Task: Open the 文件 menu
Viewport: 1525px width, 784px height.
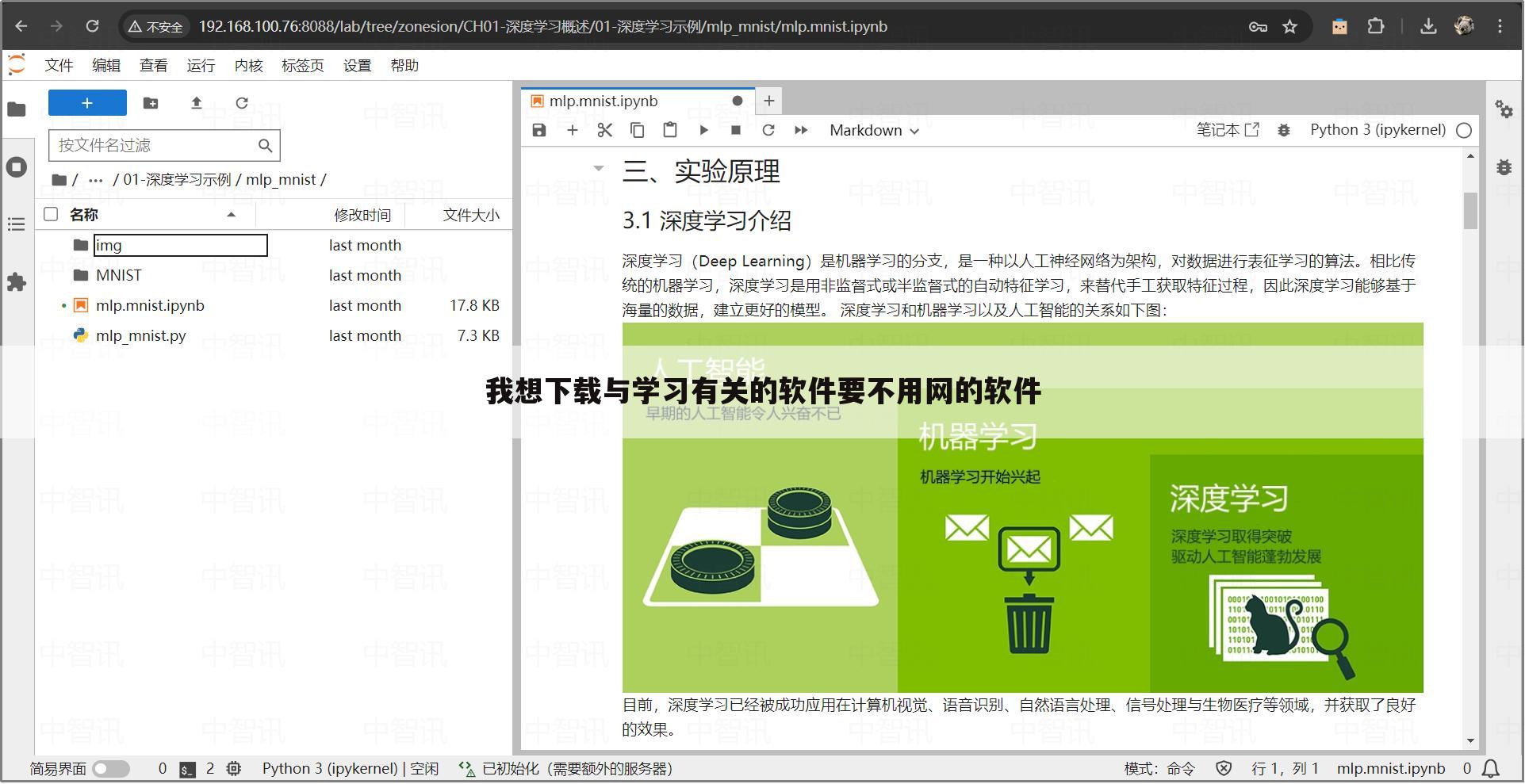Action: pos(59,66)
